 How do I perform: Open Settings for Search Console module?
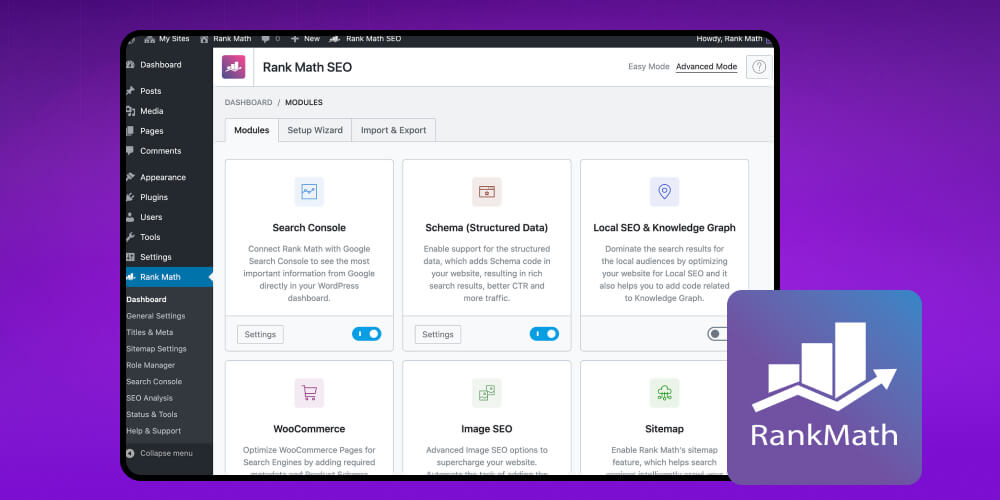(260, 334)
